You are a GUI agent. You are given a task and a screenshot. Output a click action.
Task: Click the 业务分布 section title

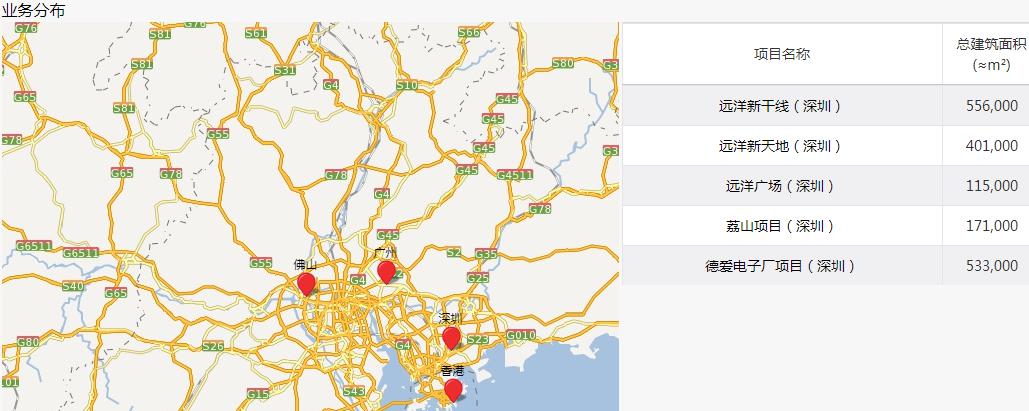(x=35, y=10)
